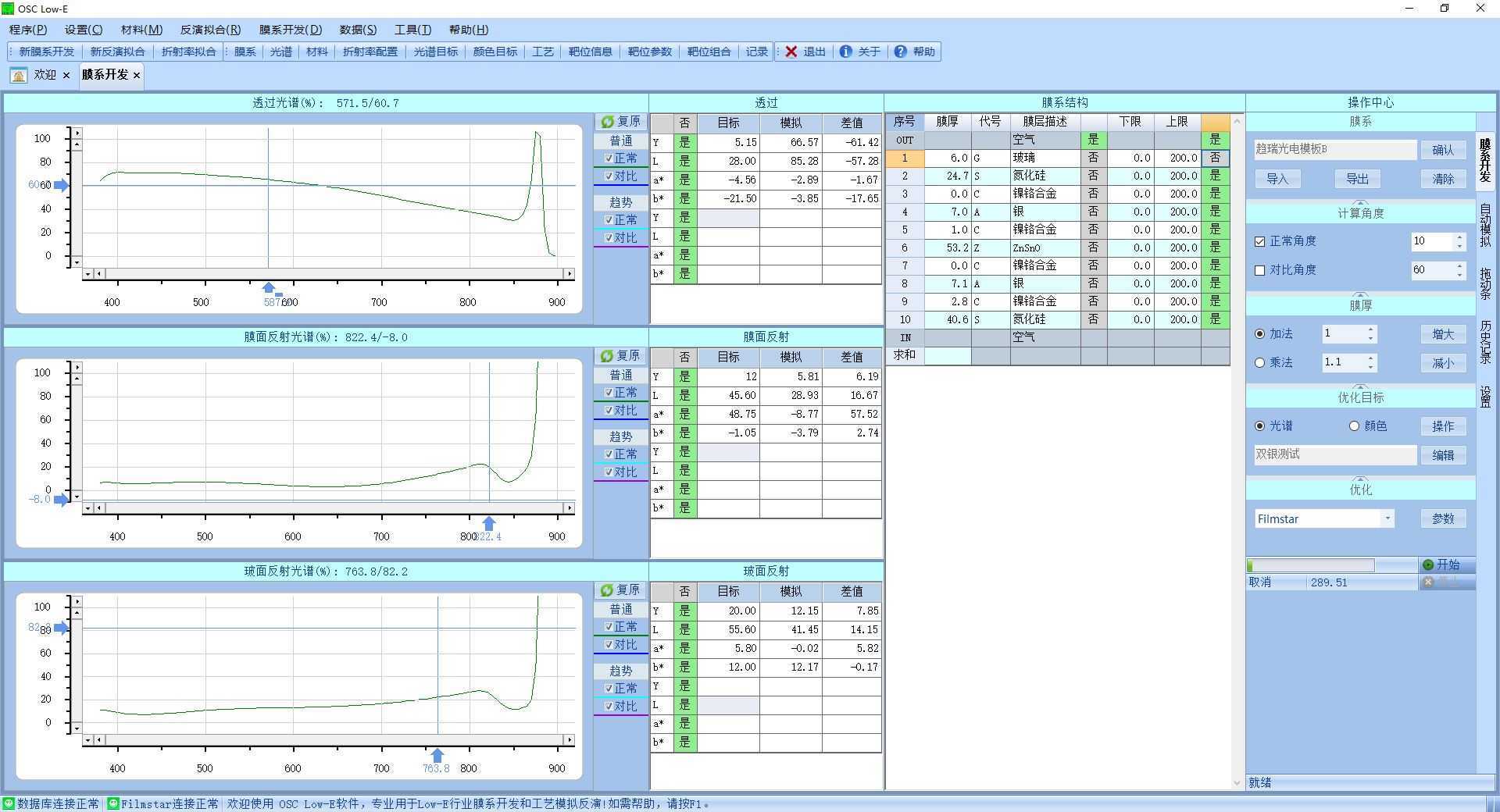Increase the 加法 step value with up arrow
1500x812 pixels.
coord(1370,330)
